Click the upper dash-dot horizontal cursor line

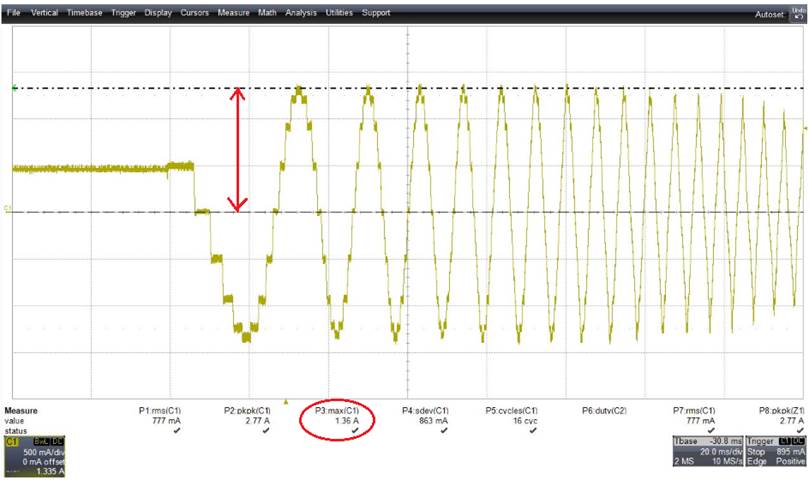pos(408,88)
